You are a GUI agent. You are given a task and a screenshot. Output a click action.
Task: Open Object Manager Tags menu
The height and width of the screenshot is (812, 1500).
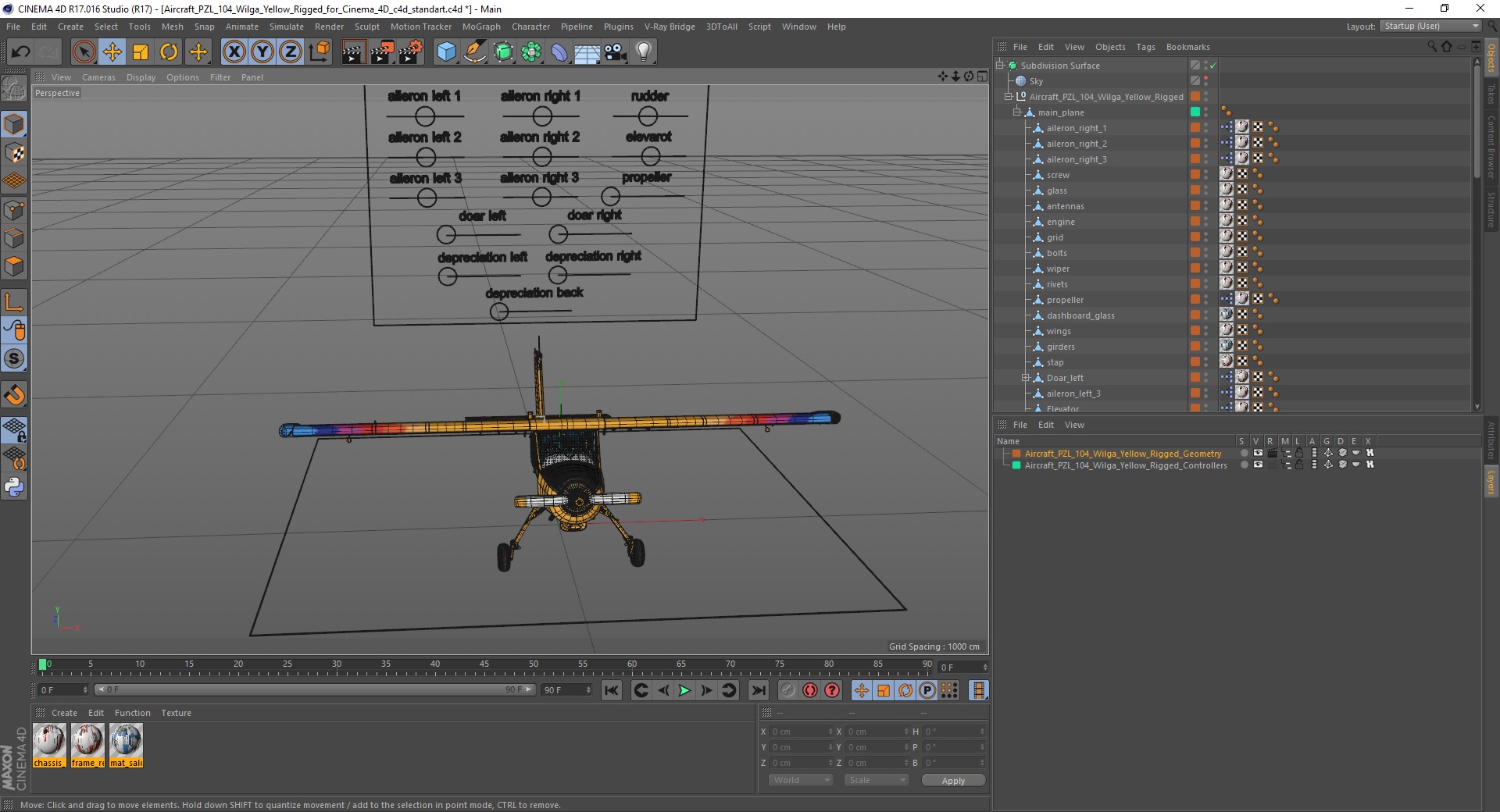(1145, 47)
